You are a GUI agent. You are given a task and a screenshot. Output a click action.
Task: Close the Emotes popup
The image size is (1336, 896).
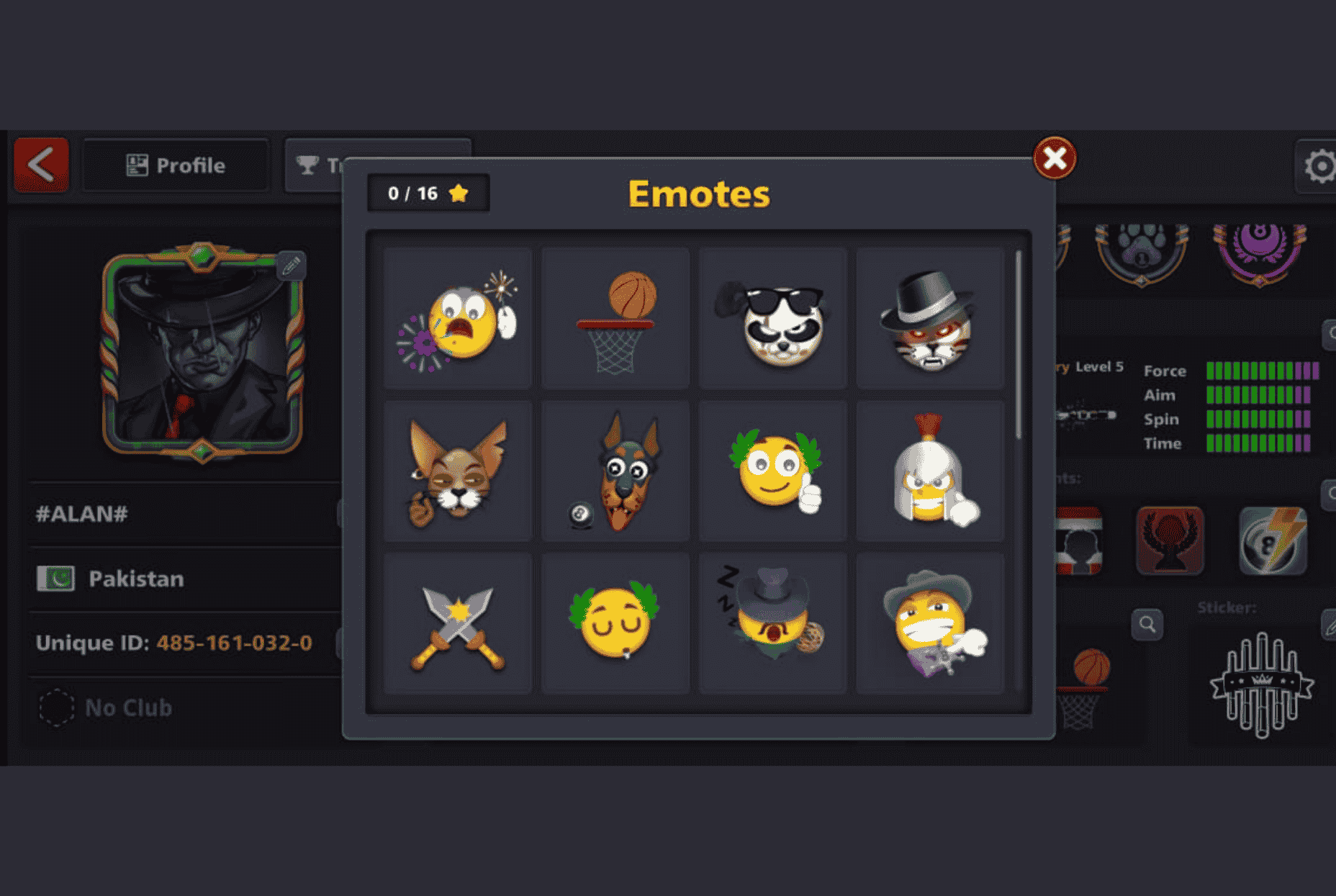[1055, 158]
